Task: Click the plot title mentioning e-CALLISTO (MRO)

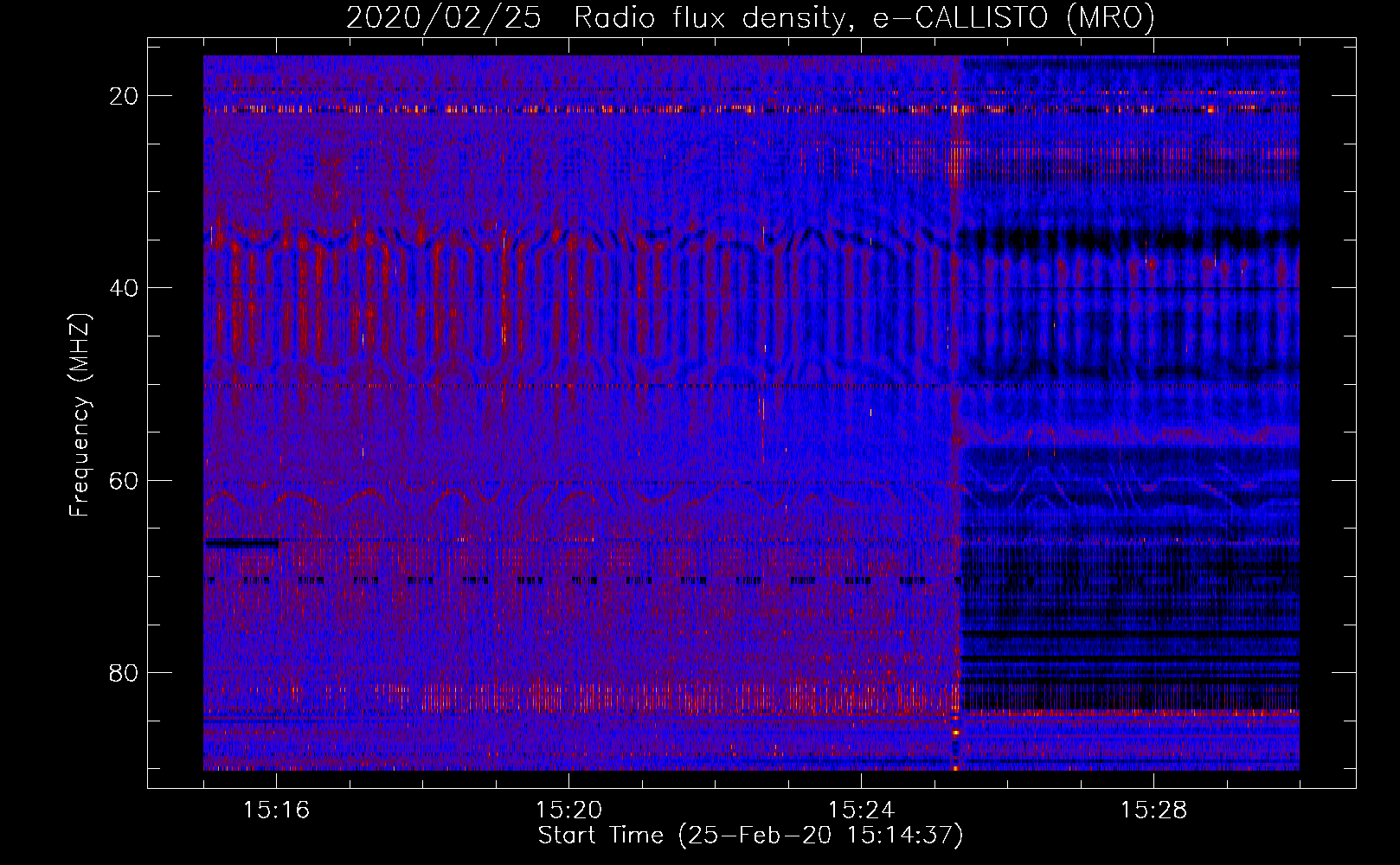Action: point(750,17)
